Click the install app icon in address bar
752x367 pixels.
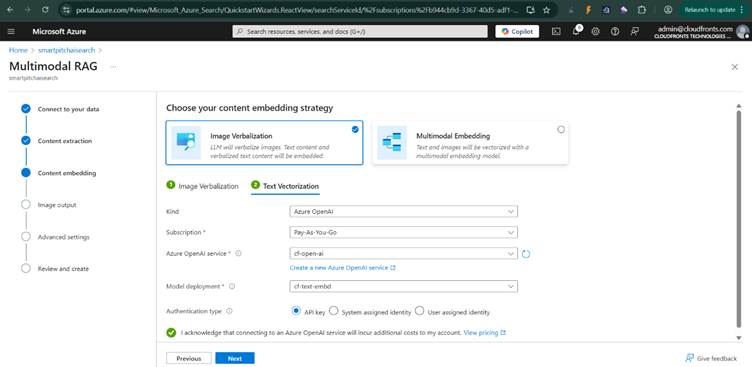pyautogui.click(x=530, y=10)
